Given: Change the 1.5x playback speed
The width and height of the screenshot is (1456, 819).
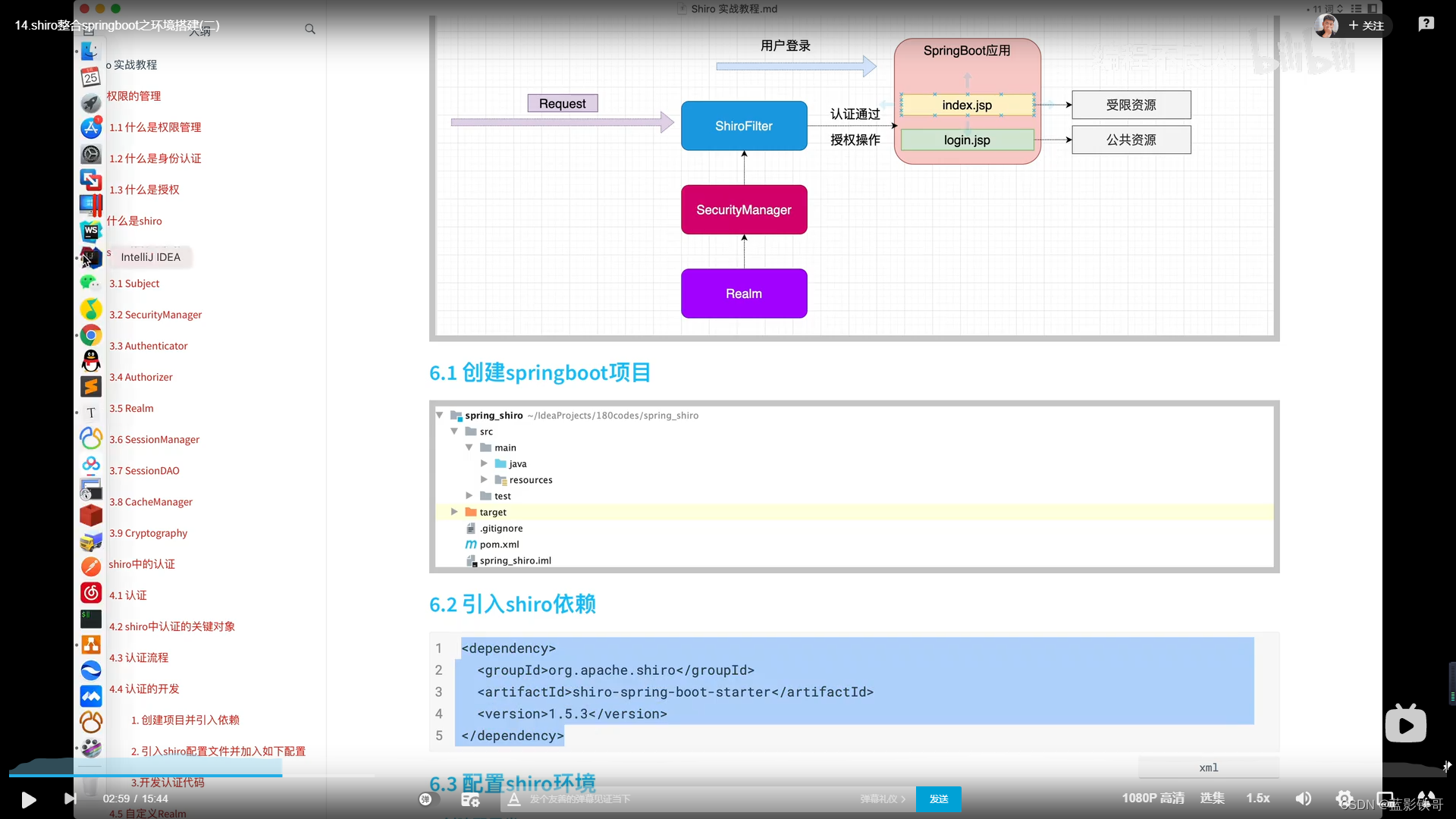Looking at the screenshot, I should point(1258,799).
